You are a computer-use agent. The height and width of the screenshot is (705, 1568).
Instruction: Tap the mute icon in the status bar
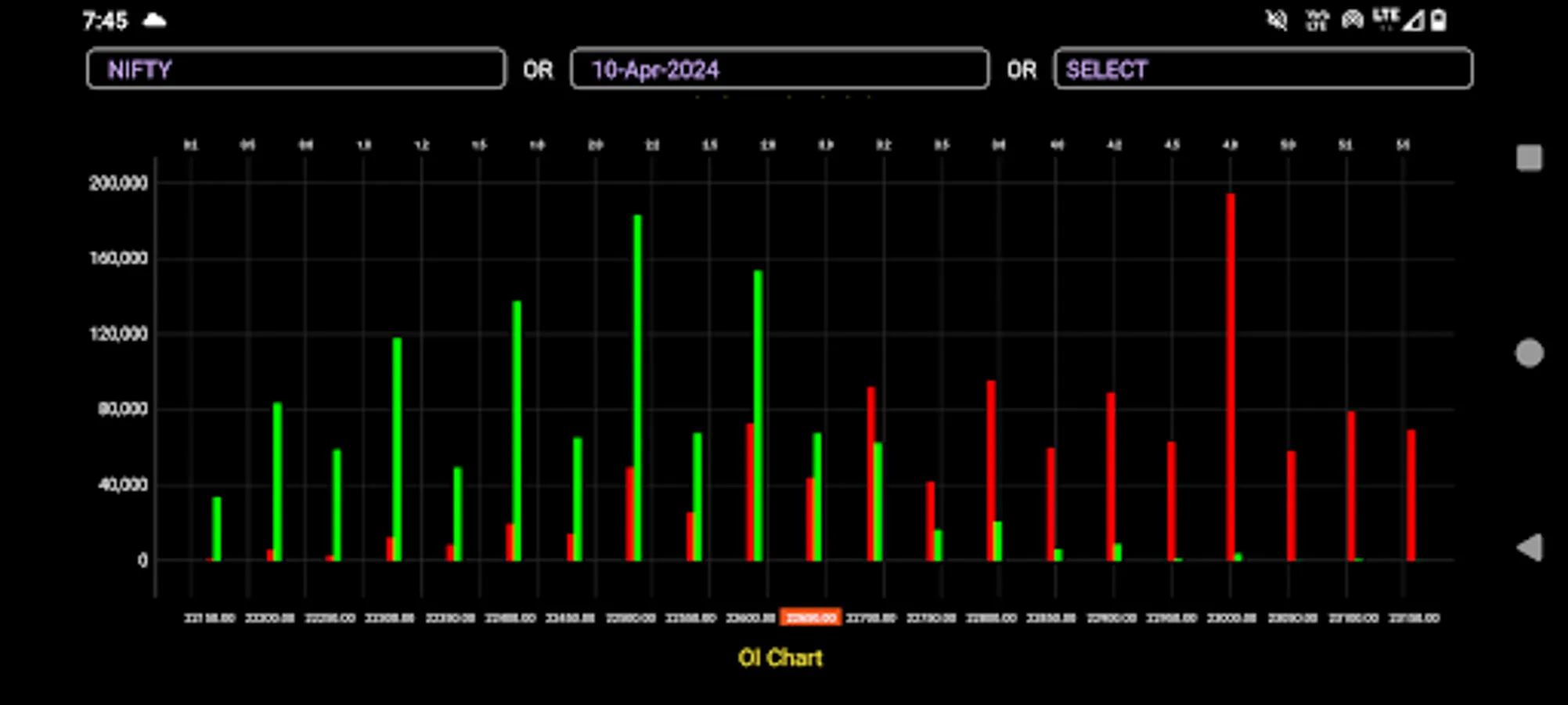pyautogui.click(x=1277, y=20)
